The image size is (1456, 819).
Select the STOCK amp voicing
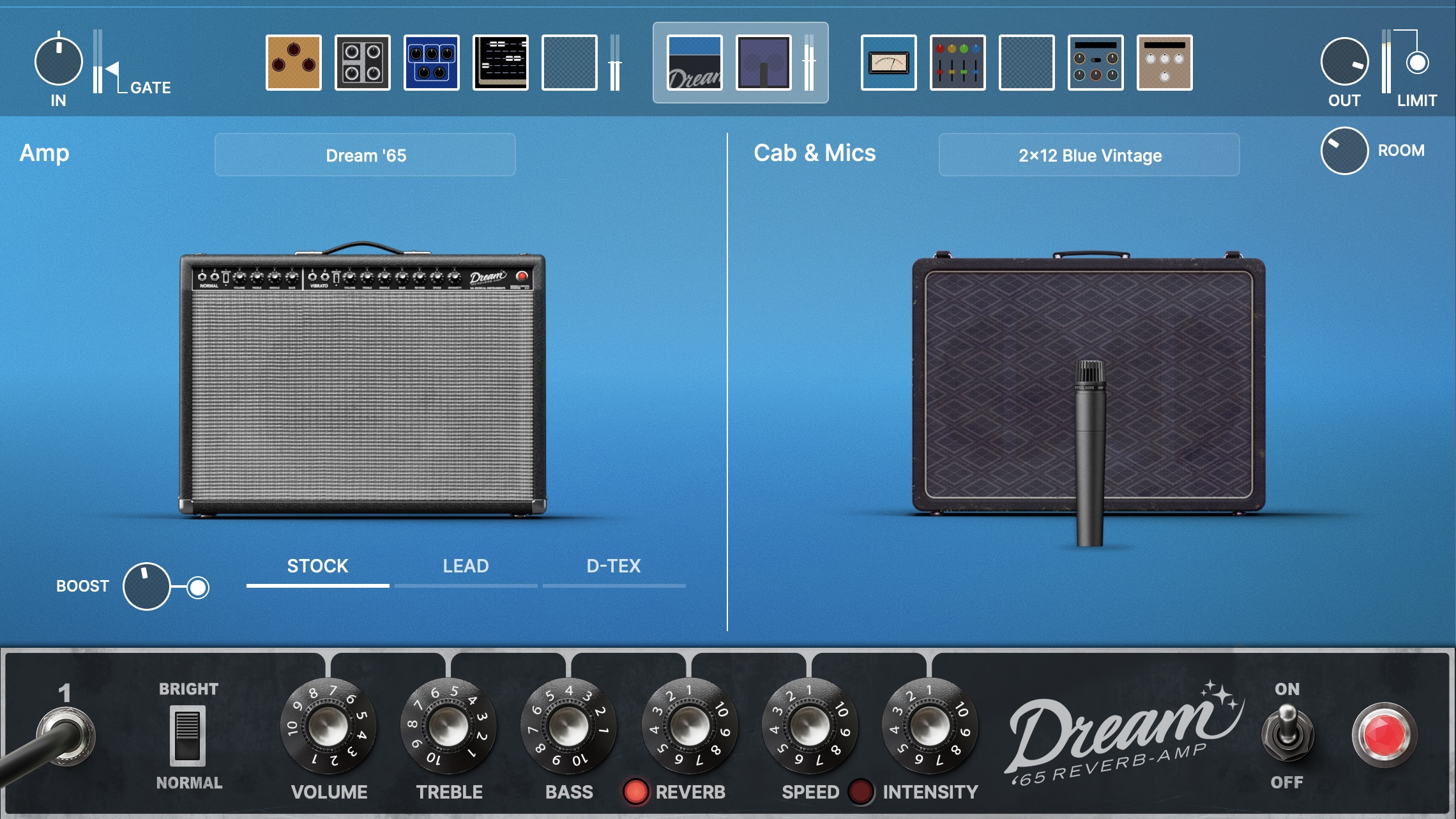tap(317, 566)
